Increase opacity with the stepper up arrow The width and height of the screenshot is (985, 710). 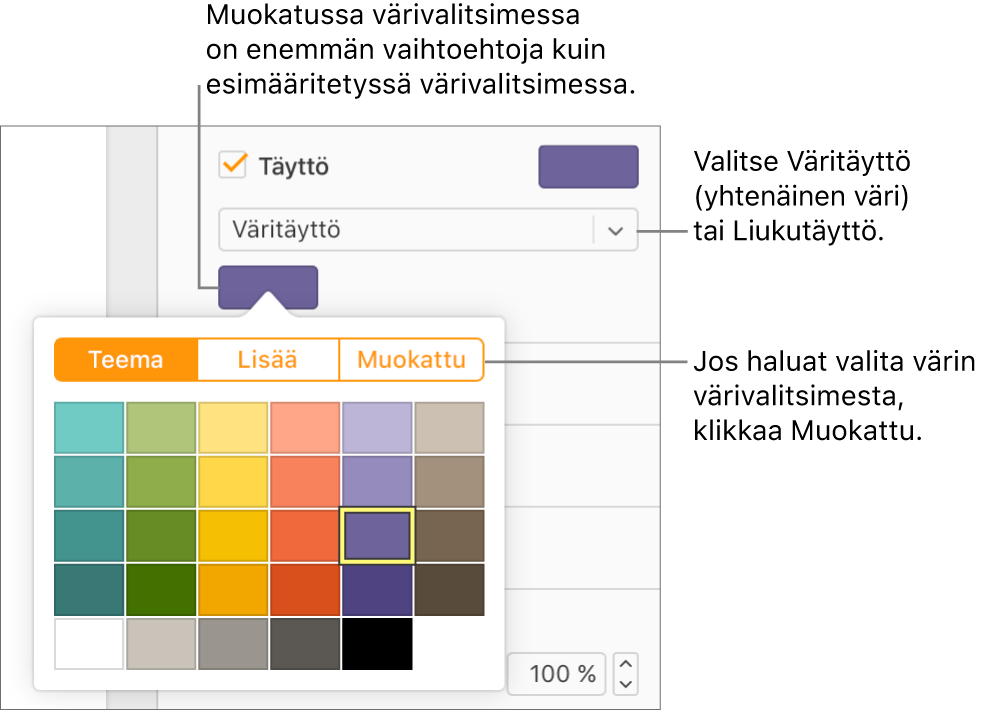pos(626,664)
